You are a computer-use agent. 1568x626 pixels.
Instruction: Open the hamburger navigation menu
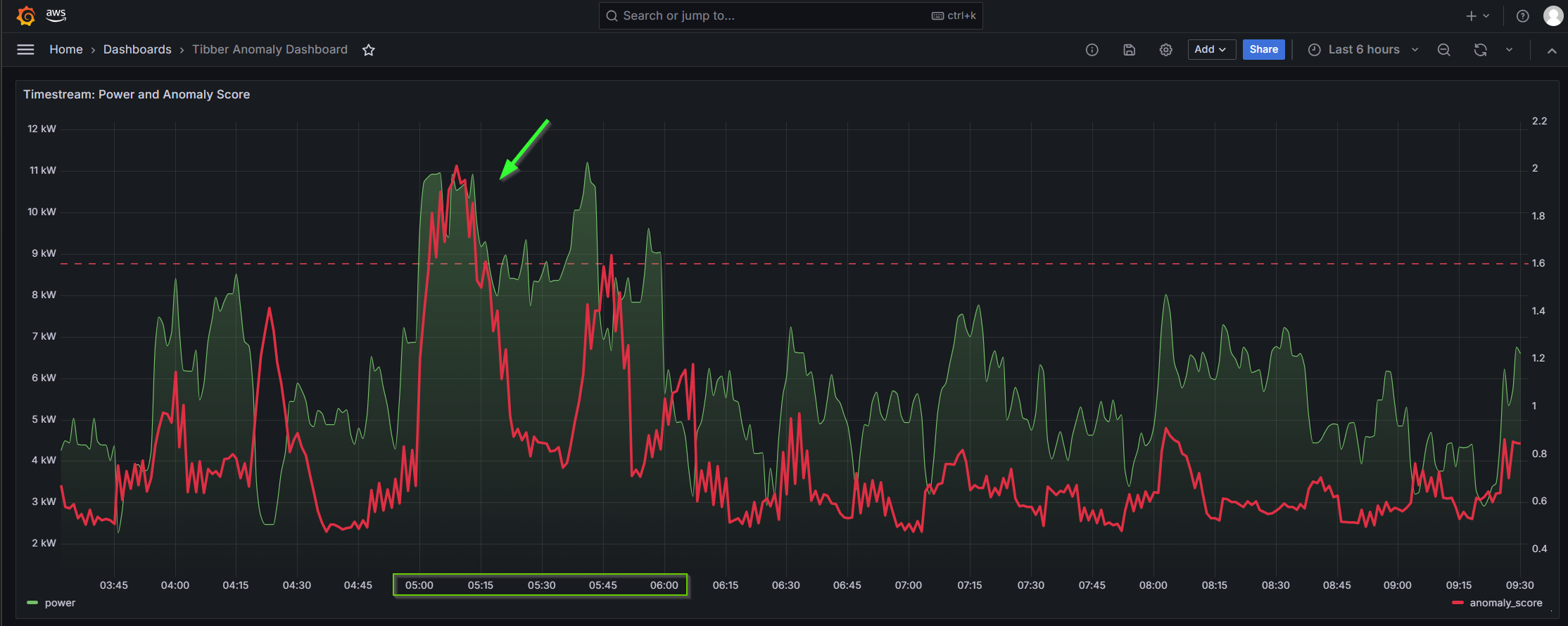click(25, 49)
